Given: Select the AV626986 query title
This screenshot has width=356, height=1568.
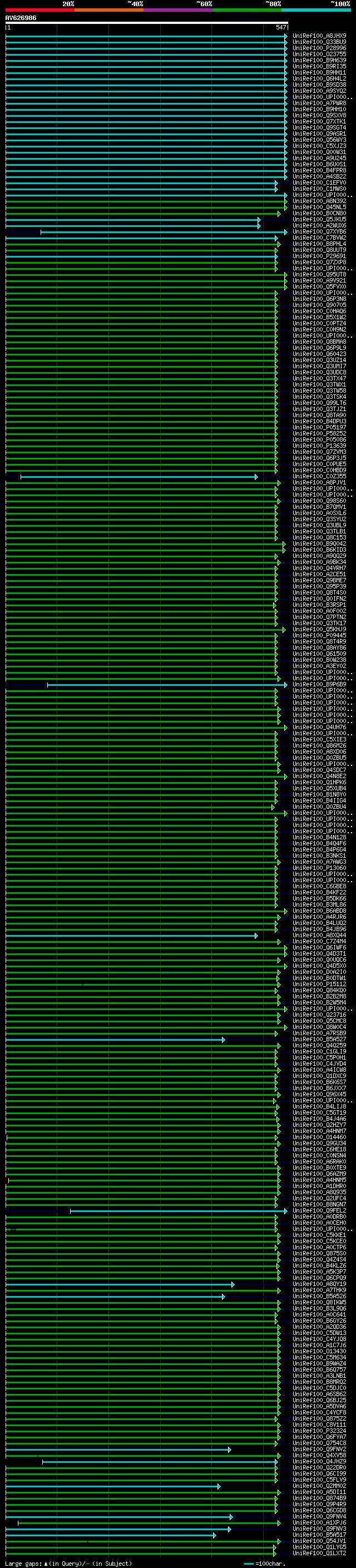Looking at the screenshot, I should pyautogui.click(x=21, y=18).
